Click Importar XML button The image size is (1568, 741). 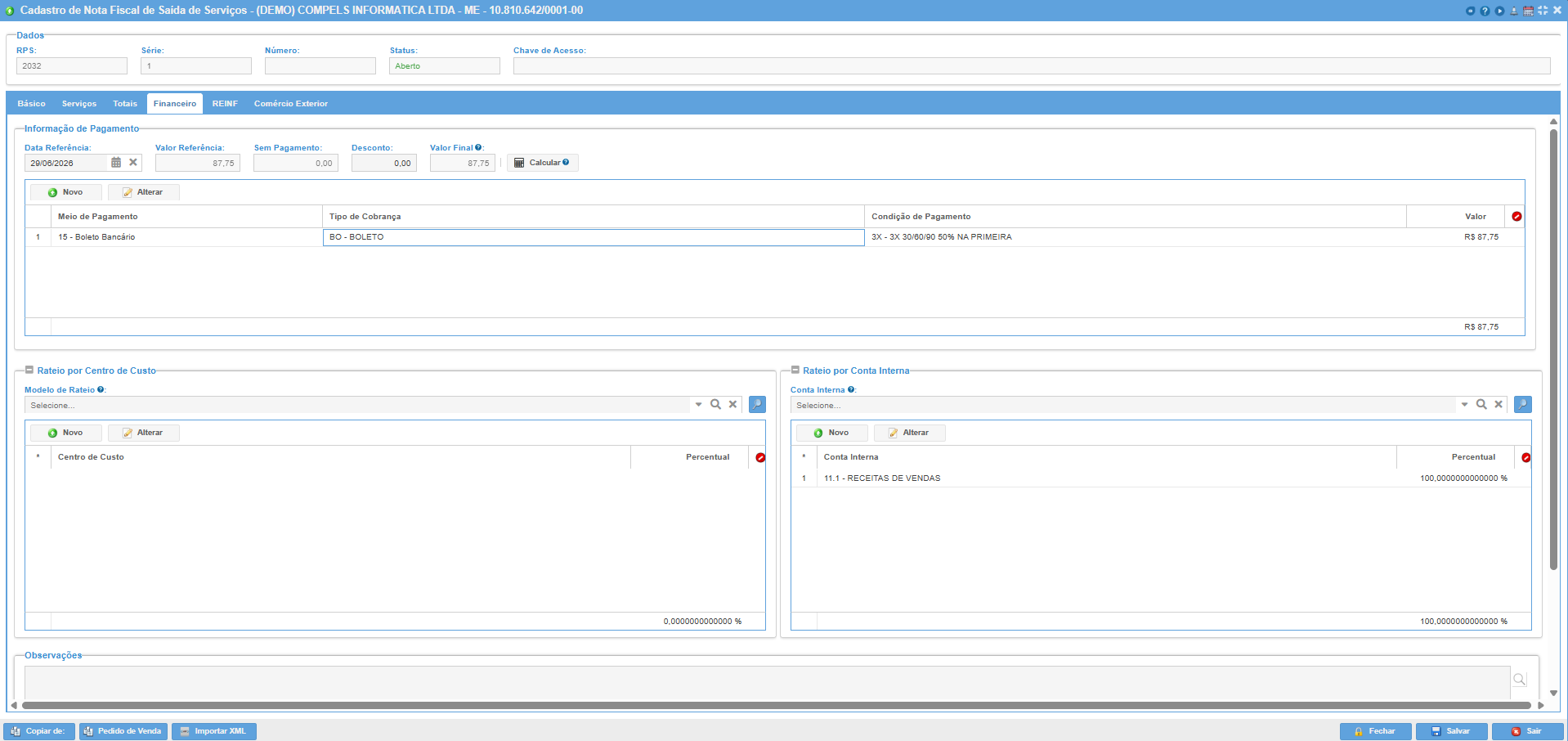(214, 731)
